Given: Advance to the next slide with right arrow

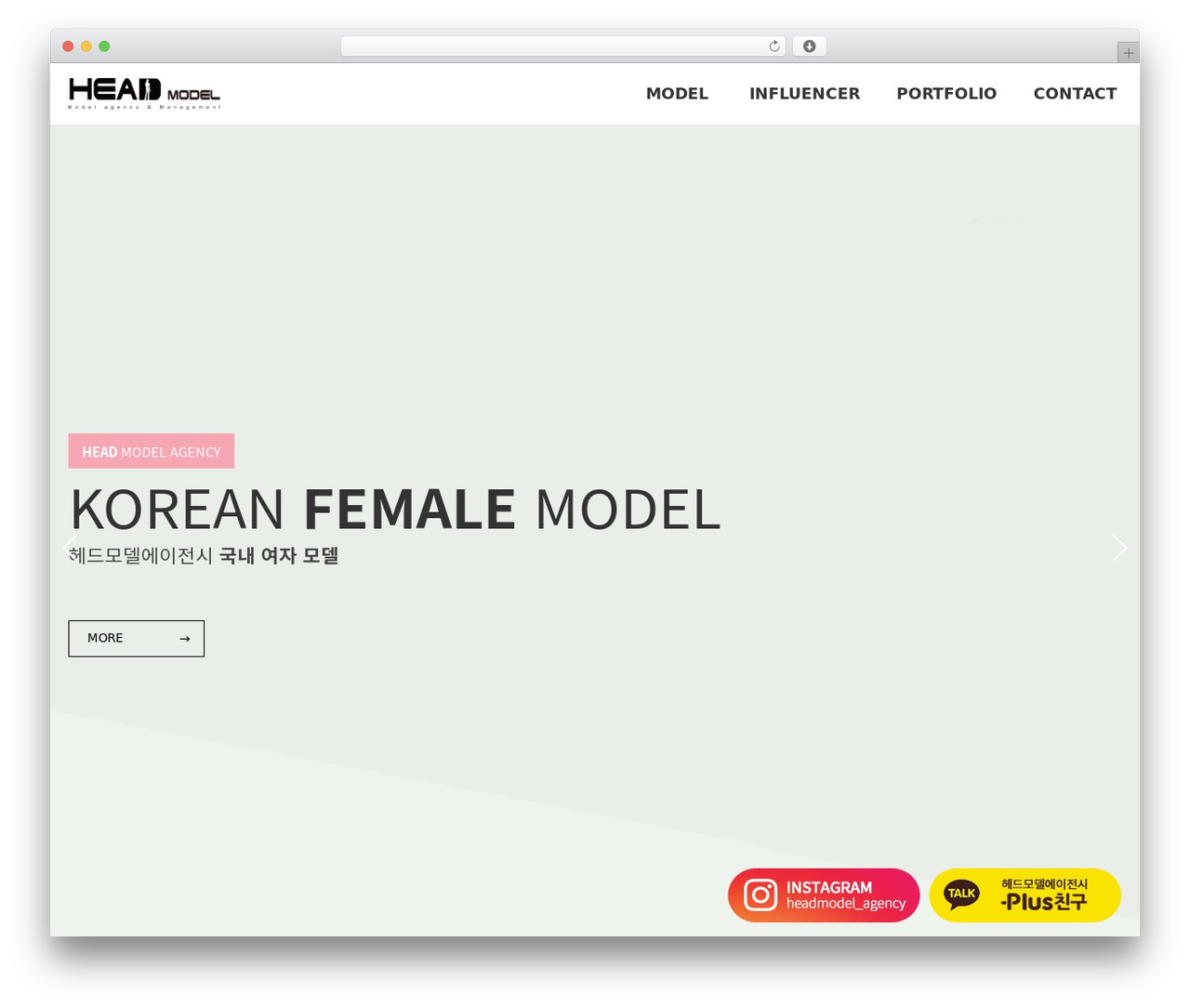Looking at the screenshot, I should click(x=1119, y=548).
